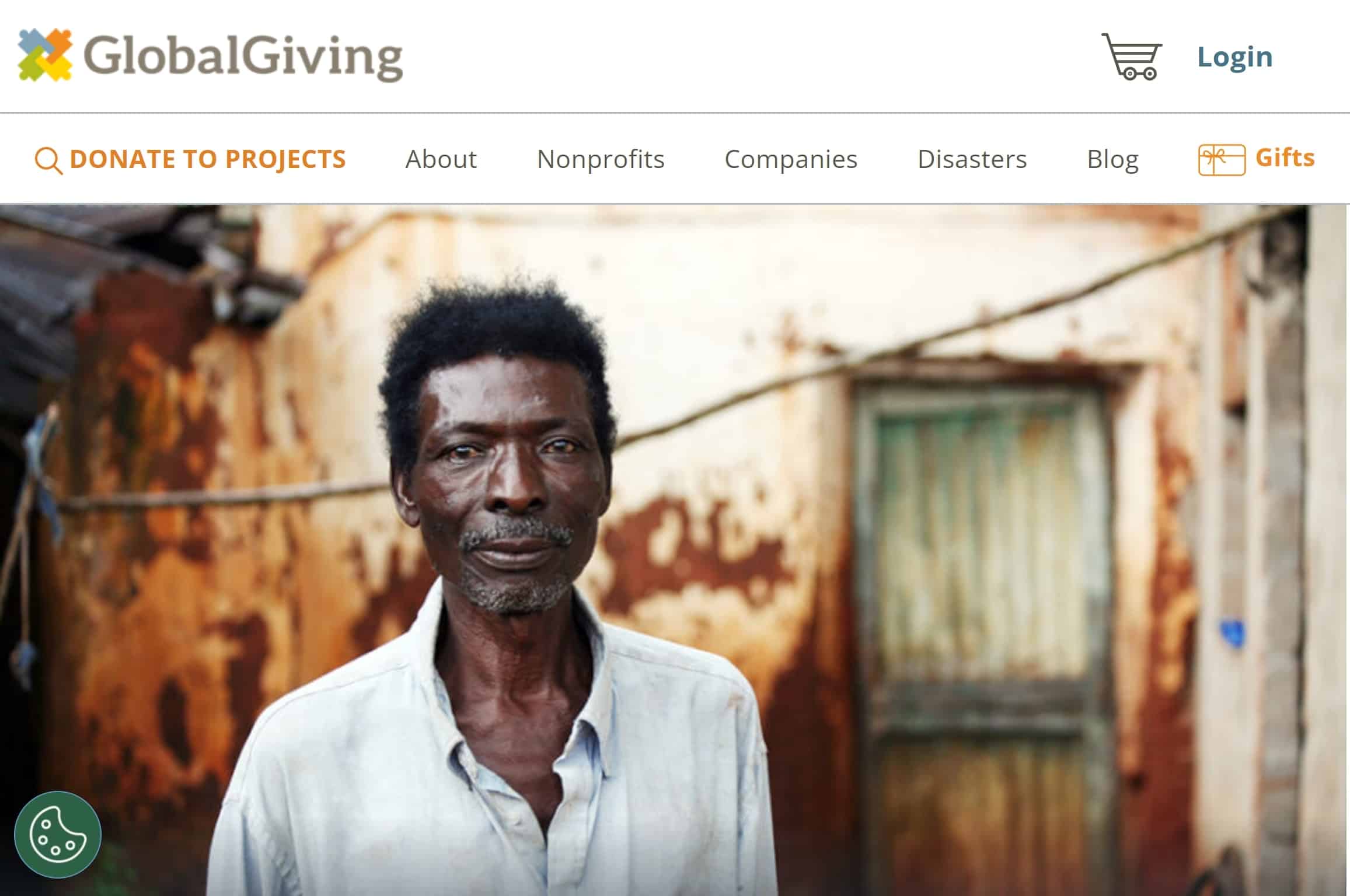
Task: Go to the Blog page
Action: [x=1112, y=159]
